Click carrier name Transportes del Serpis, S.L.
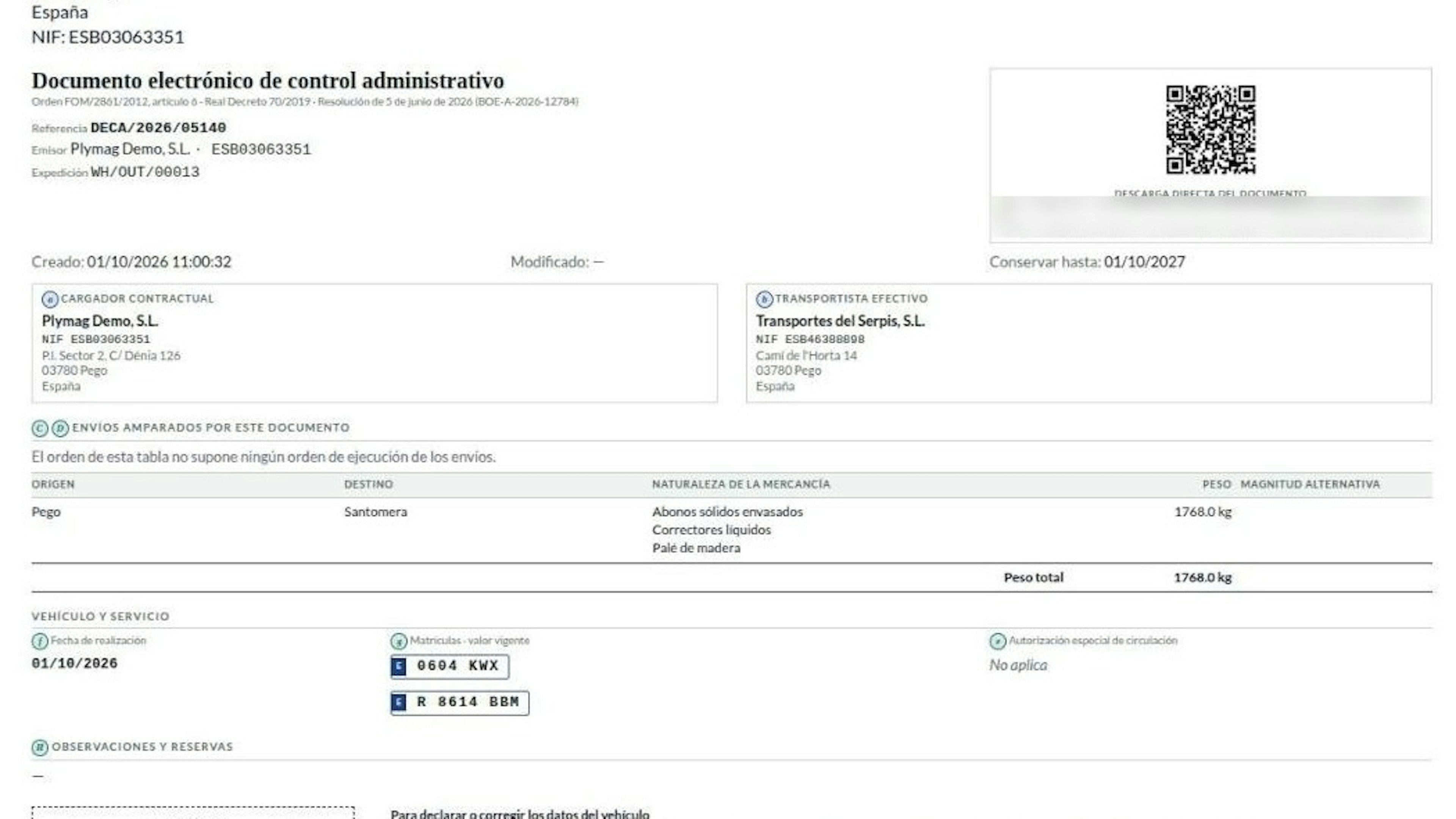Image resolution: width=1456 pixels, height=819 pixels. 841,321
